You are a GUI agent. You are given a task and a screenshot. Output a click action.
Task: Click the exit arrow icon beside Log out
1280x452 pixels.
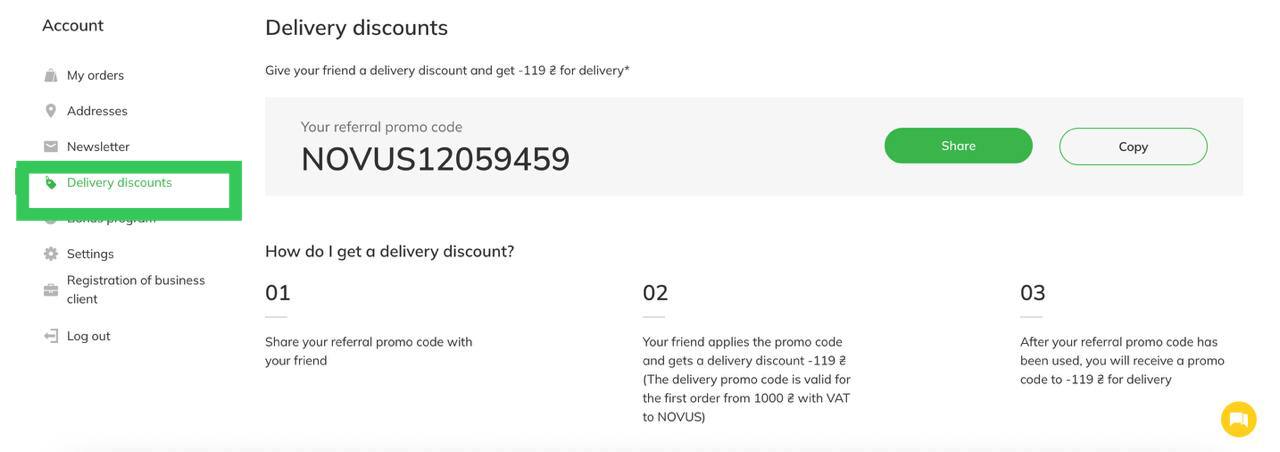51,336
